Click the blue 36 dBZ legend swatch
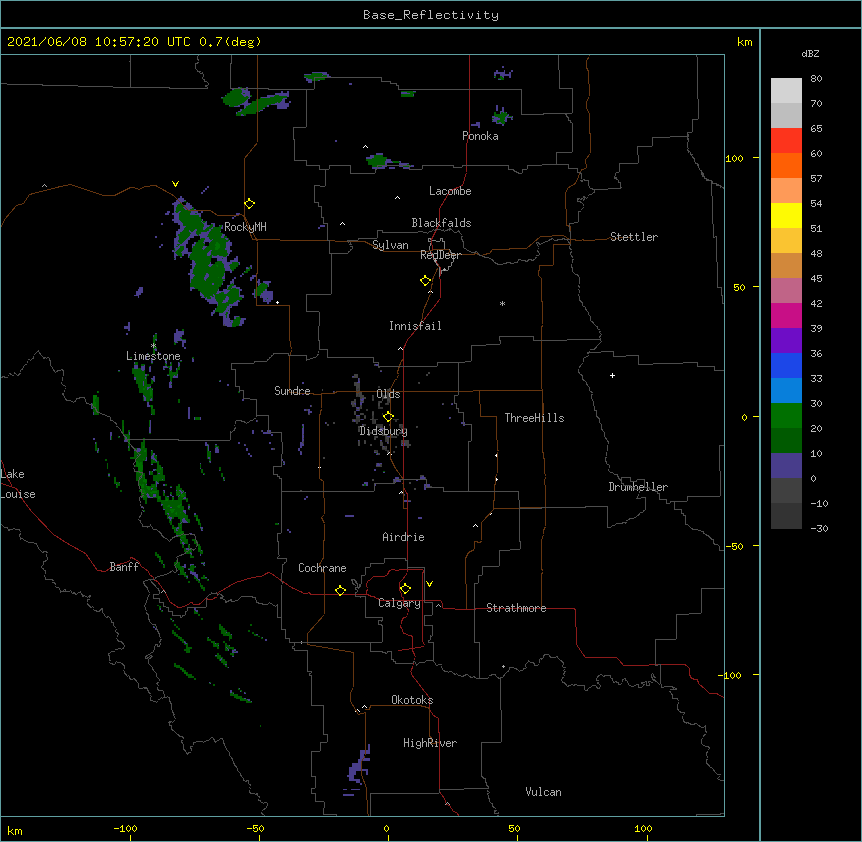The width and height of the screenshot is (862, 842). pos(786,365)
